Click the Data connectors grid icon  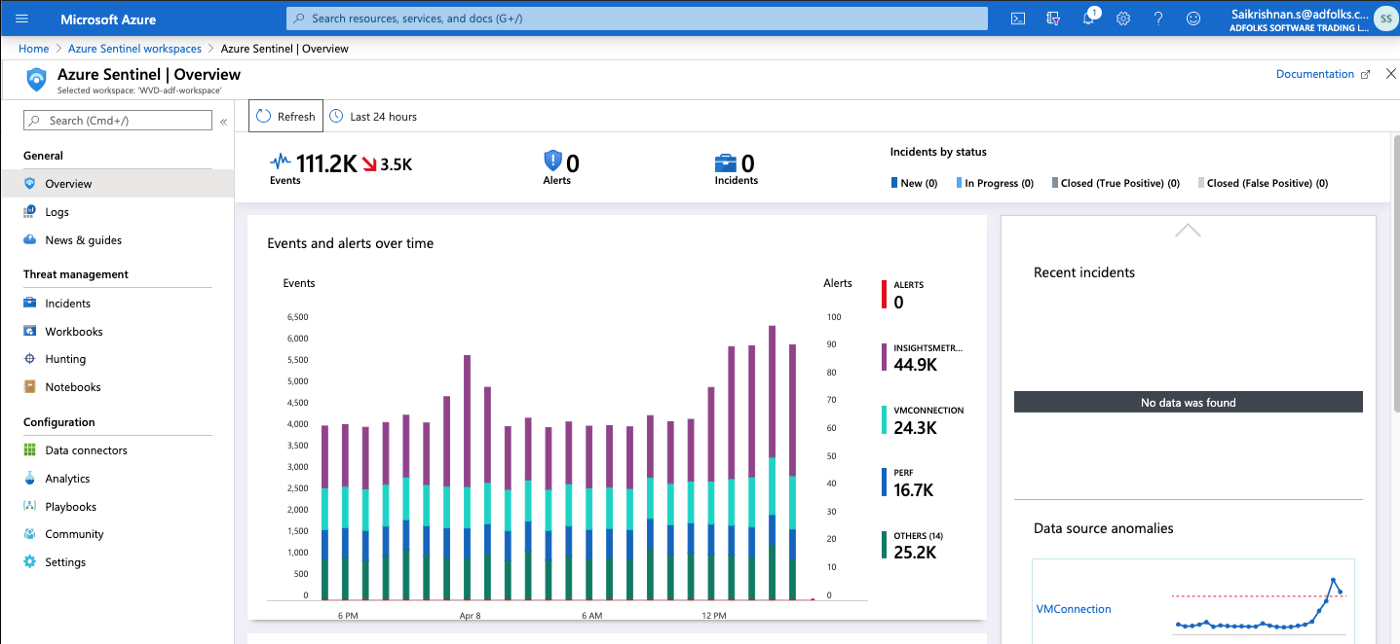point(30,450)
